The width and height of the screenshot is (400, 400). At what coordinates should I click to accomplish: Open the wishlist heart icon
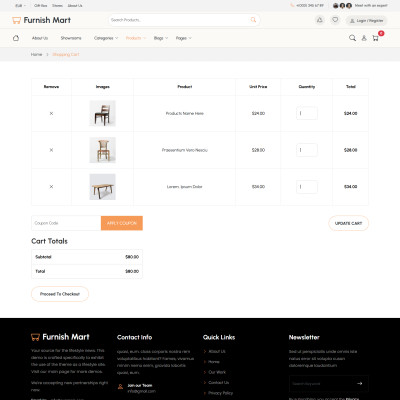pos(335,20)
